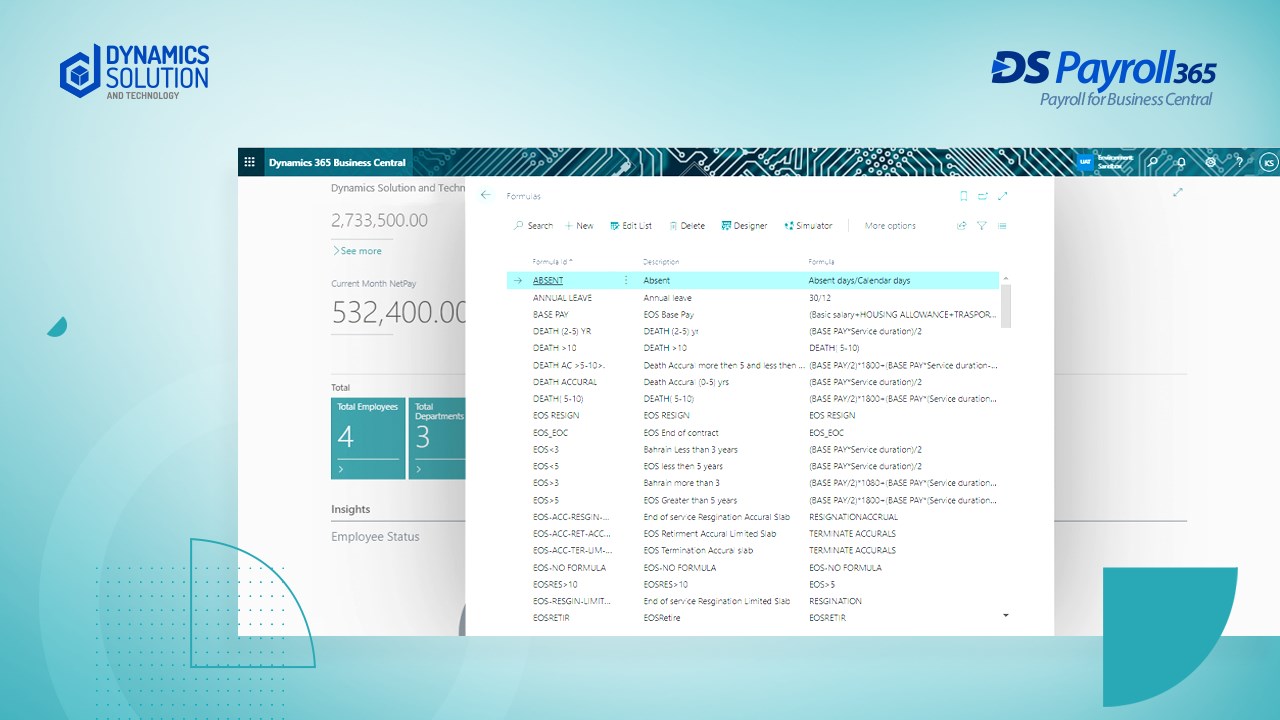Click Dynamics 365 Business Central title

pos(337,162)
